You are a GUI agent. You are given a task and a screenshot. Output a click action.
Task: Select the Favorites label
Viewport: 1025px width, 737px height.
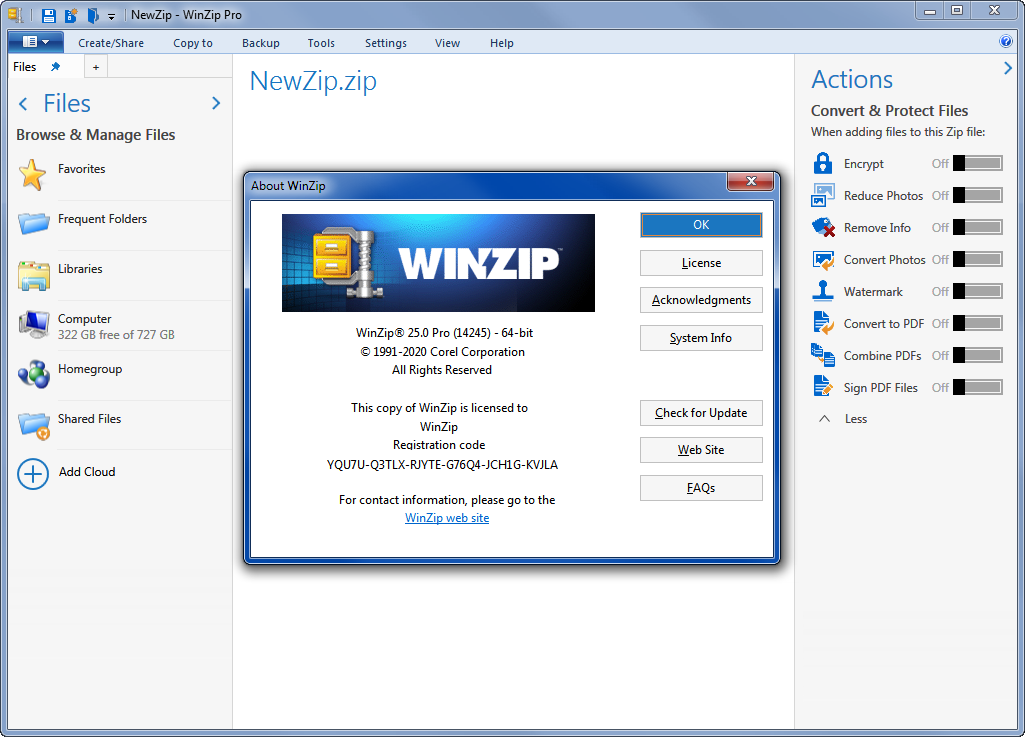point(82,169)
